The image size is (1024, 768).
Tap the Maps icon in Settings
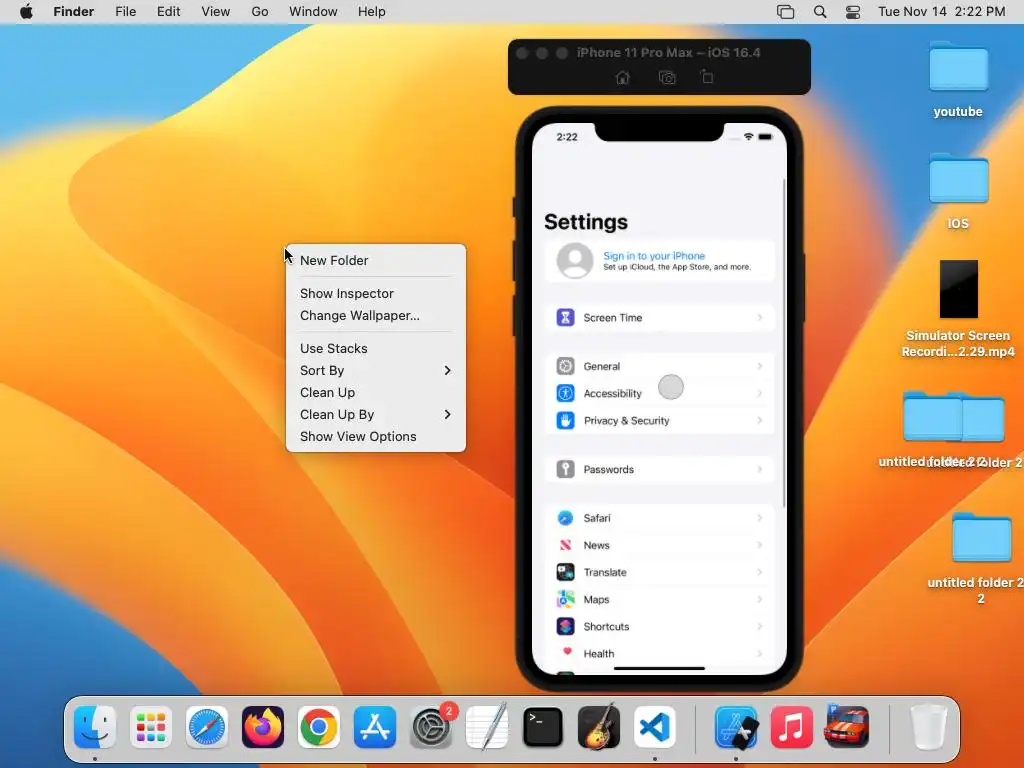coord(566,599)
